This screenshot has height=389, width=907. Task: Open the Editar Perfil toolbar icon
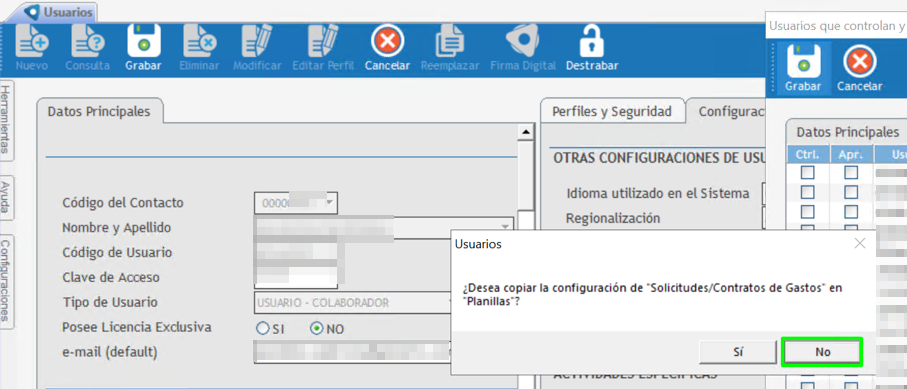click(x=323, y=47)
